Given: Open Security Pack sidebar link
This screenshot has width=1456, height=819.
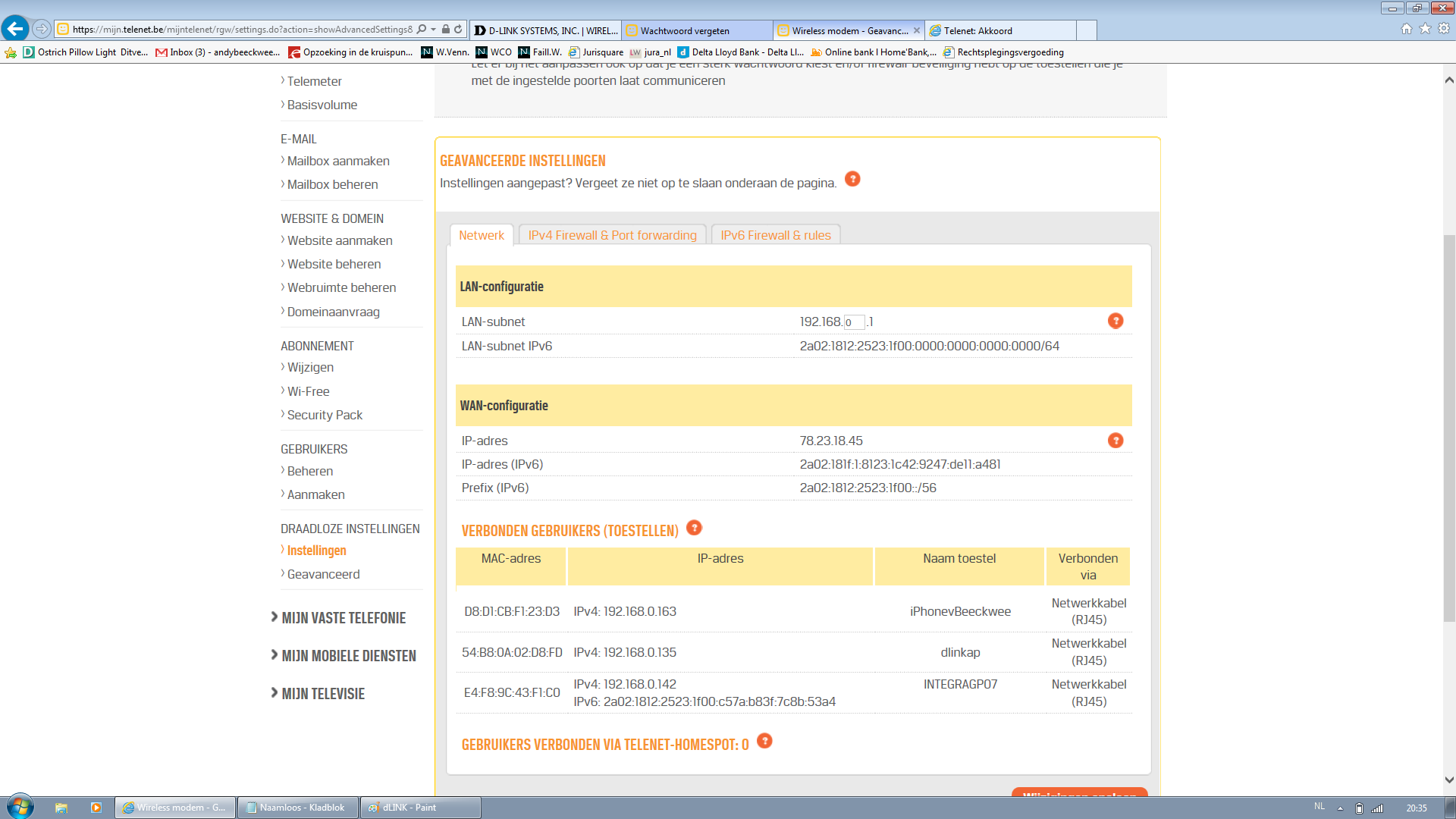Looking at the screenshot, I should [x=325, y=415].
